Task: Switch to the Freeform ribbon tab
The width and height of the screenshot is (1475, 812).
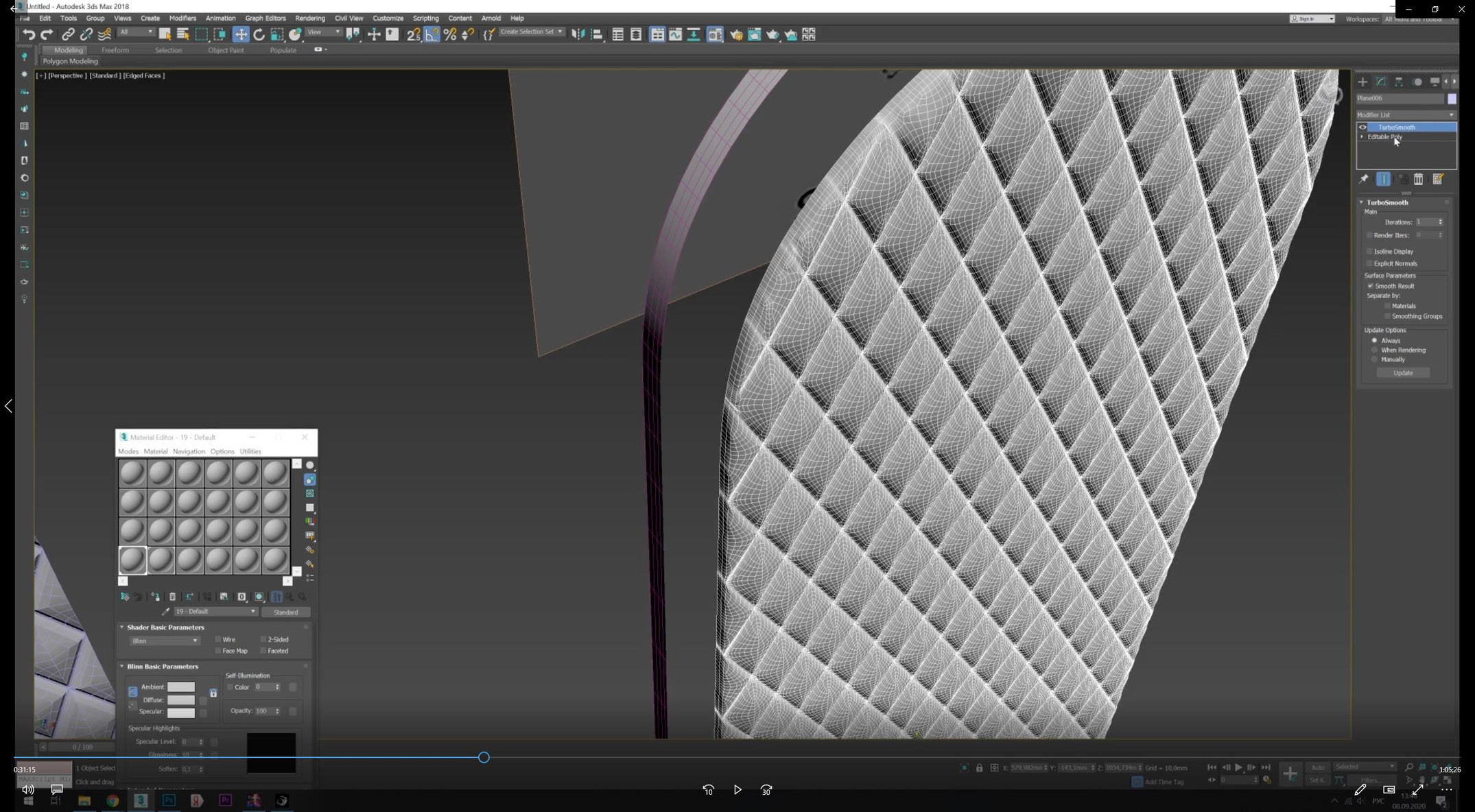Action: click(115, 50)
